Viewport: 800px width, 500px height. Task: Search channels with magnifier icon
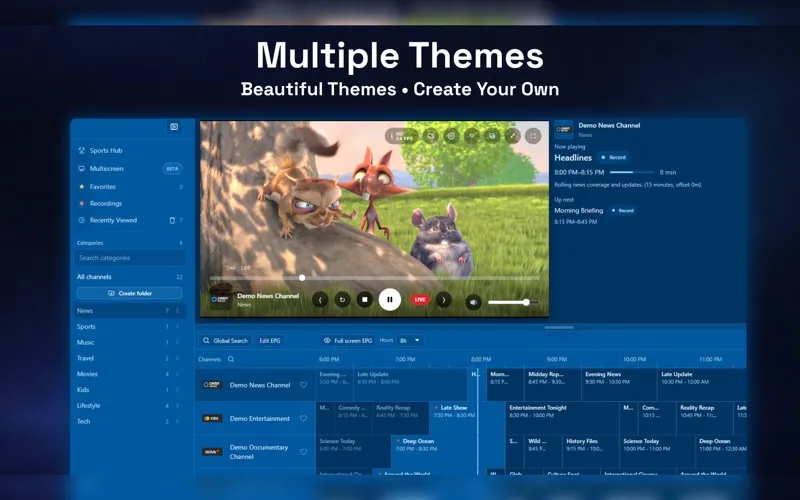point(231,359)
